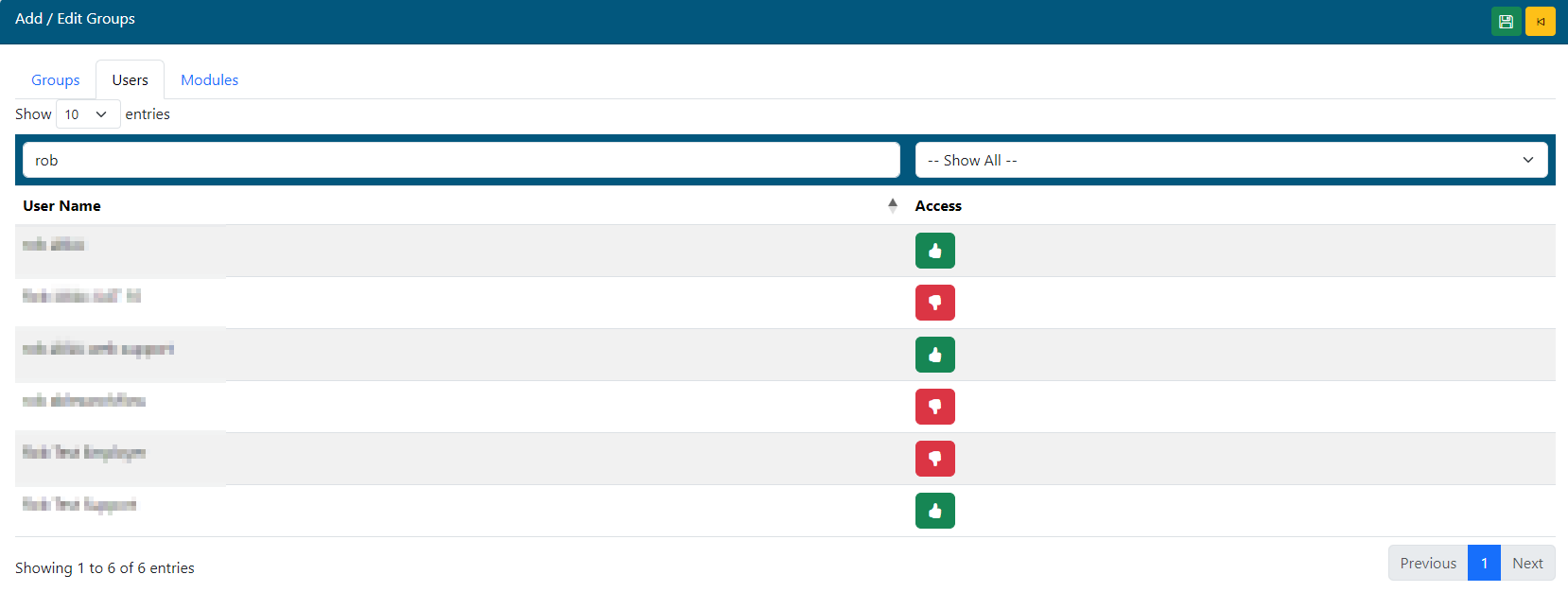Open the entries-per-page dropdown showing 10
1568x592 pixels.
87,114
